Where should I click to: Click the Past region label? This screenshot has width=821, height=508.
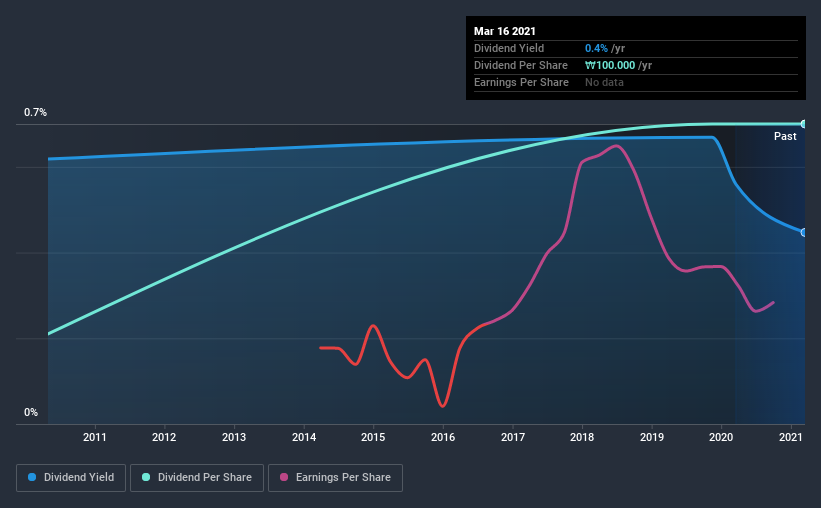pos(785,136)
